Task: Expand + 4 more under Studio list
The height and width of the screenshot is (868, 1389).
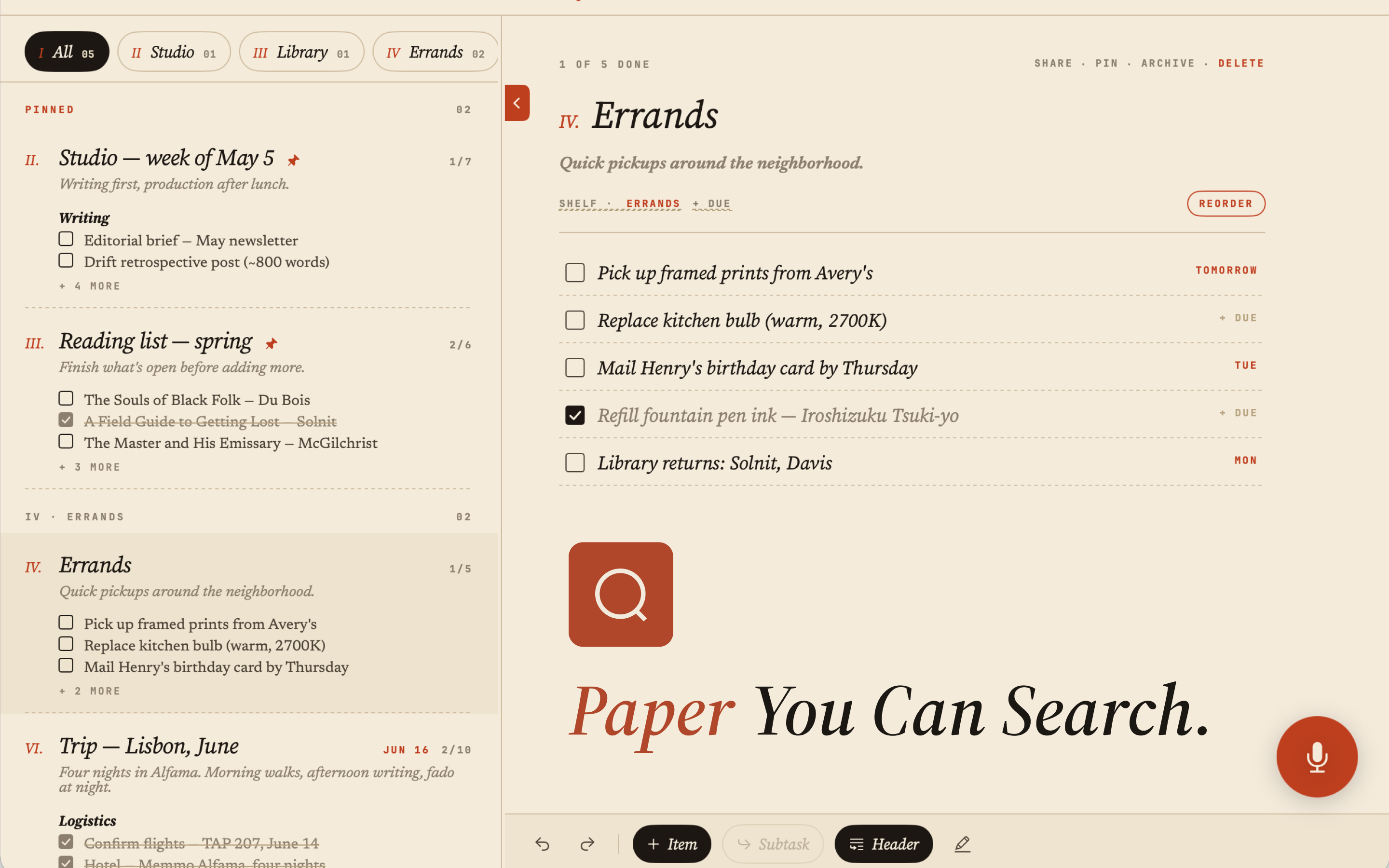Action: coord(90,286)
